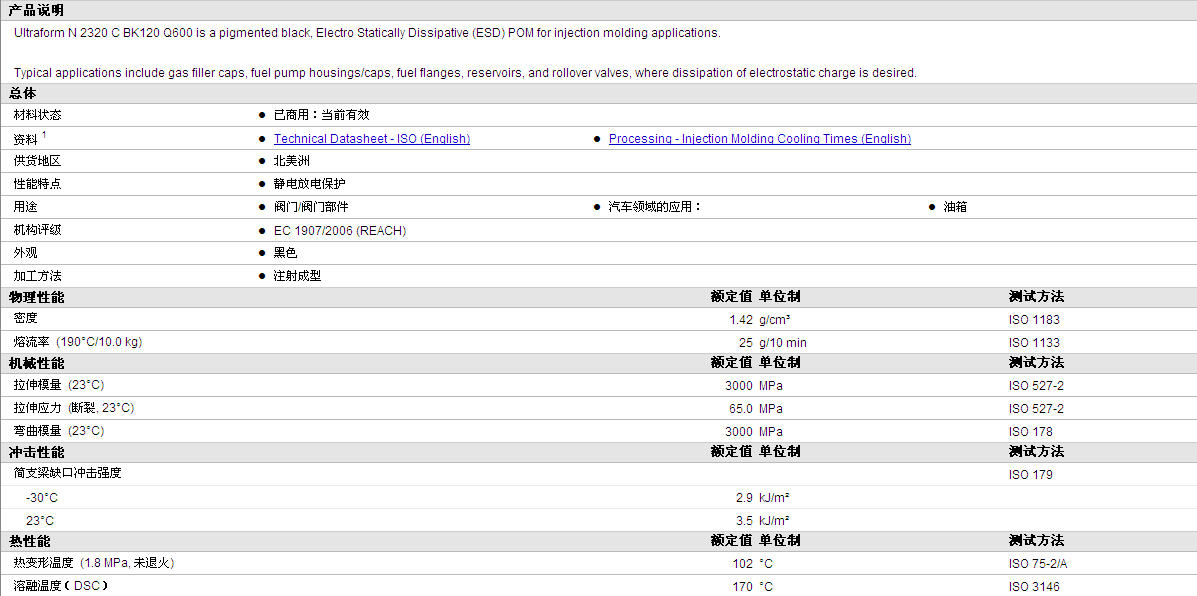Click the 汽车领域的应用 value
1197x596 pixels.
tap(654, 207)
